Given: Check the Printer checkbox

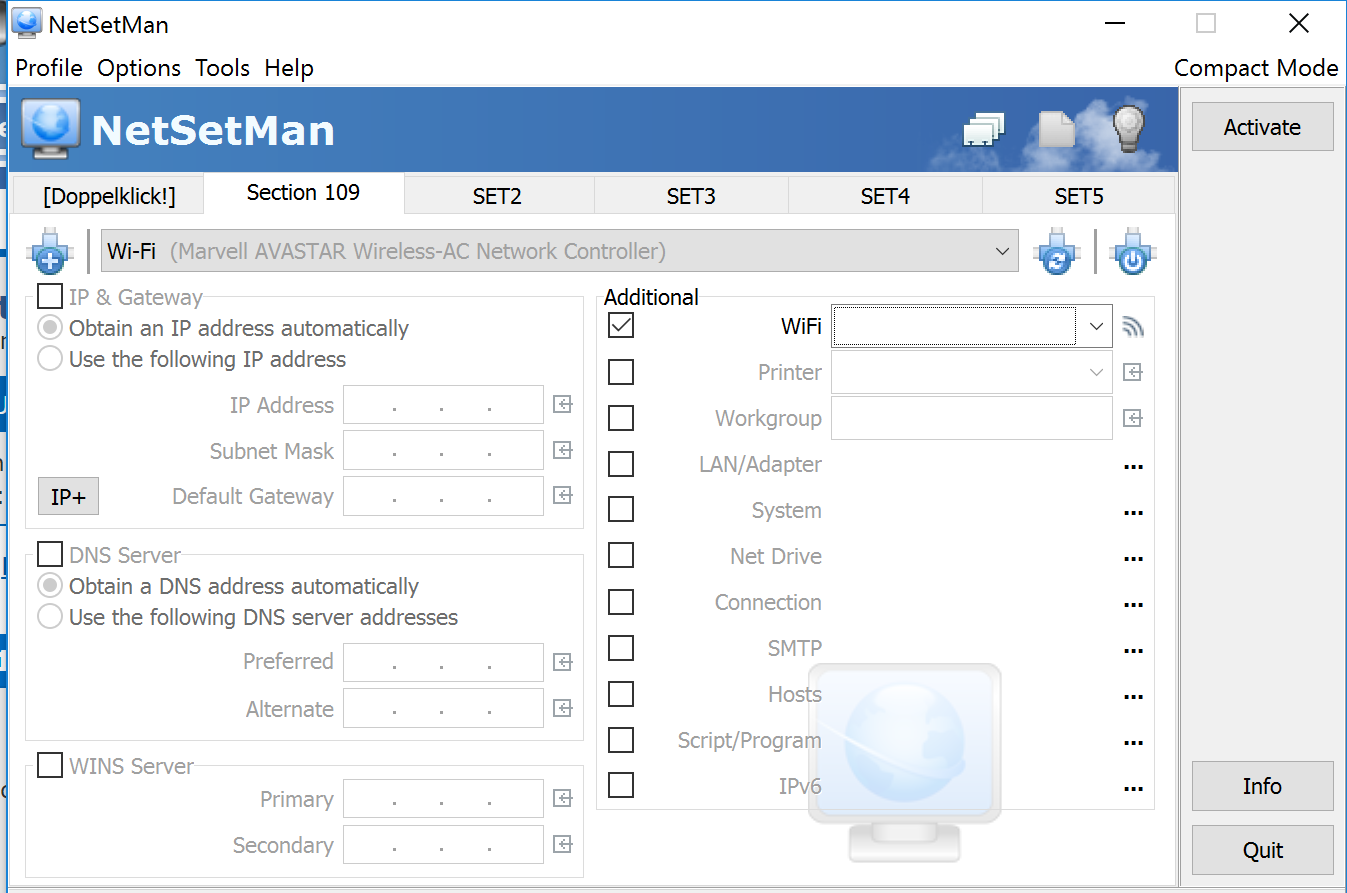Looking at the screenshot, I should click(621, 372).
